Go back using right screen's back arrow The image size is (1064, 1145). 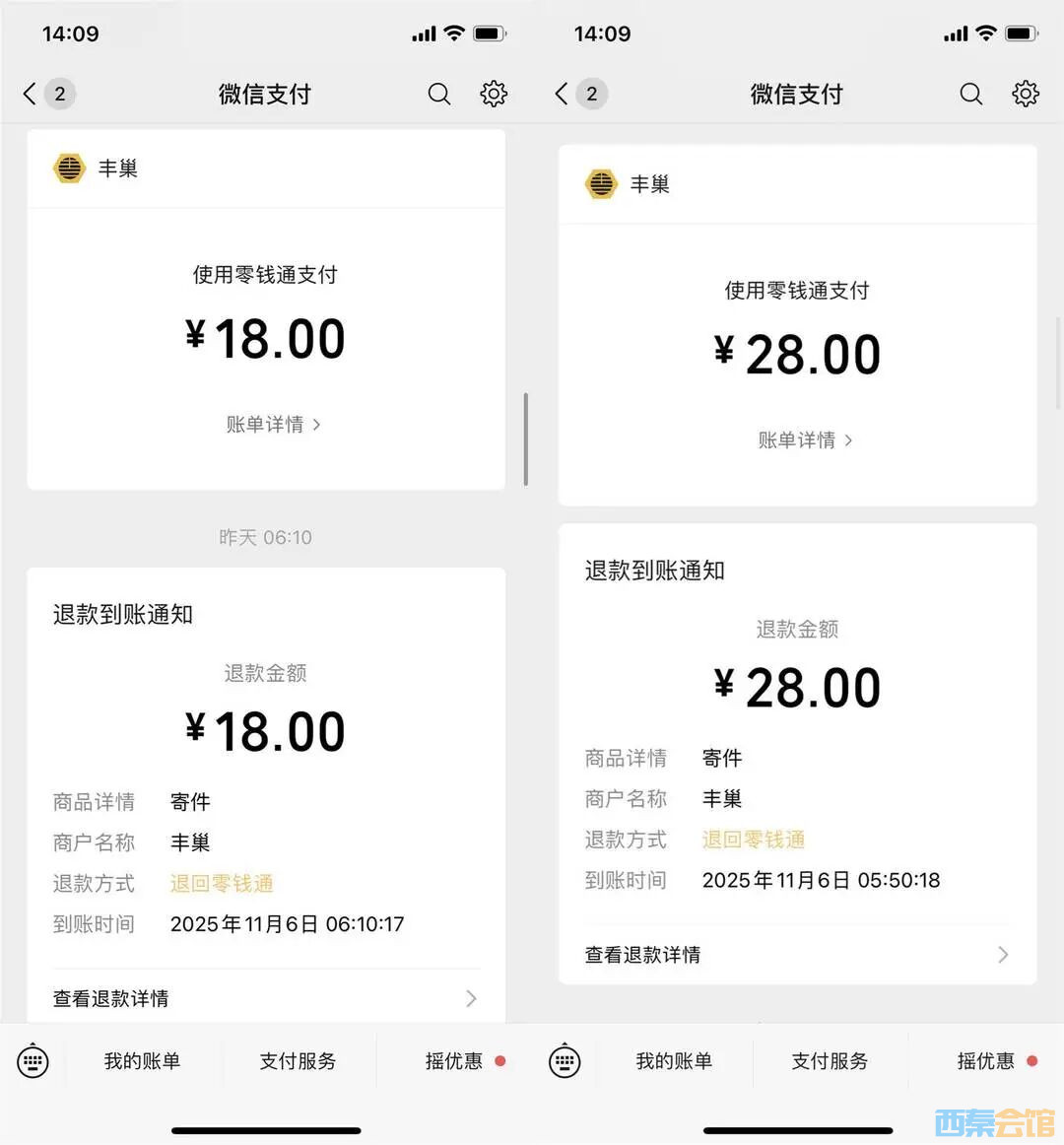point(562,94)
